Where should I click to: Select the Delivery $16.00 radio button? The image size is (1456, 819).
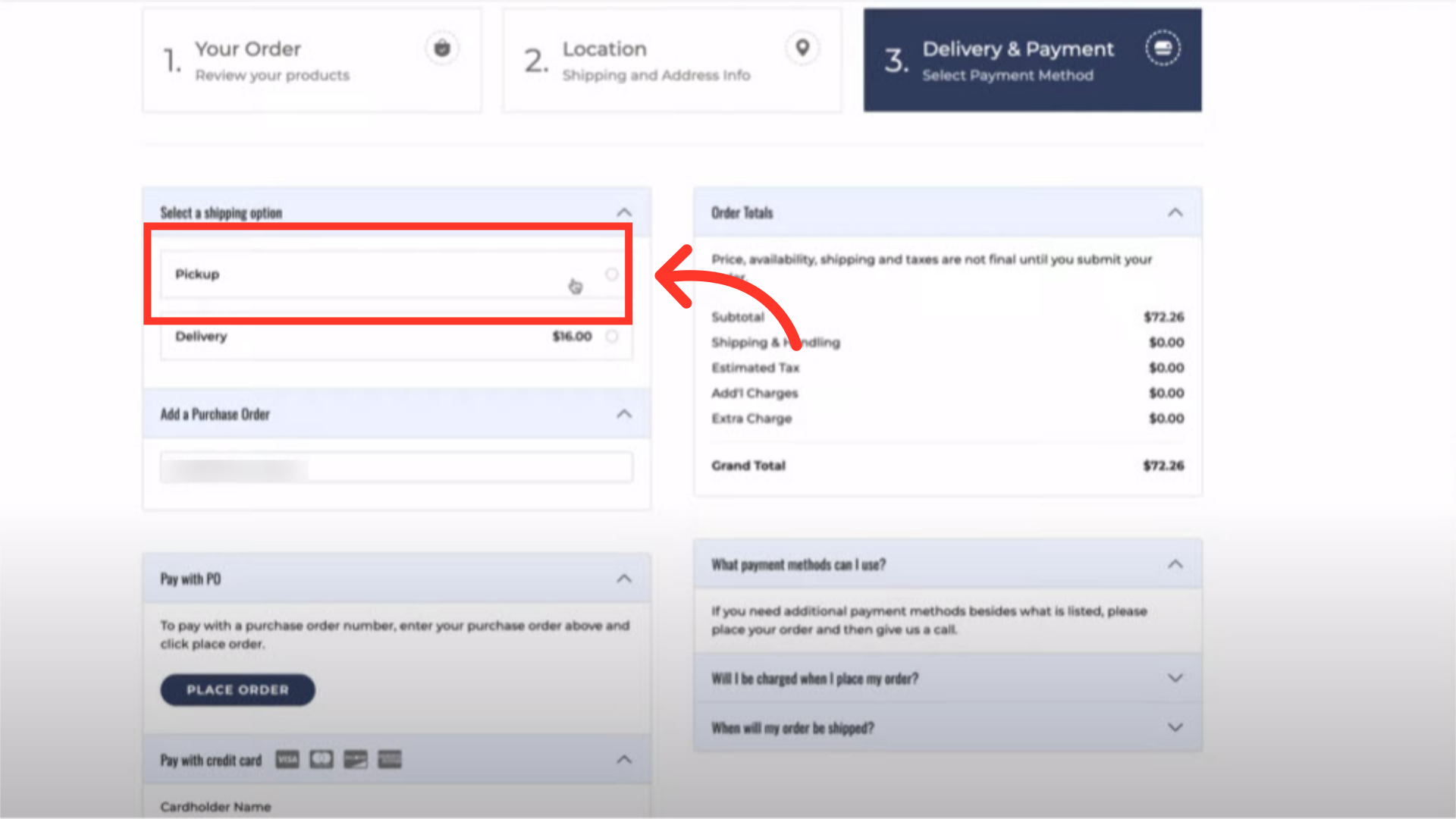(612, 336)
